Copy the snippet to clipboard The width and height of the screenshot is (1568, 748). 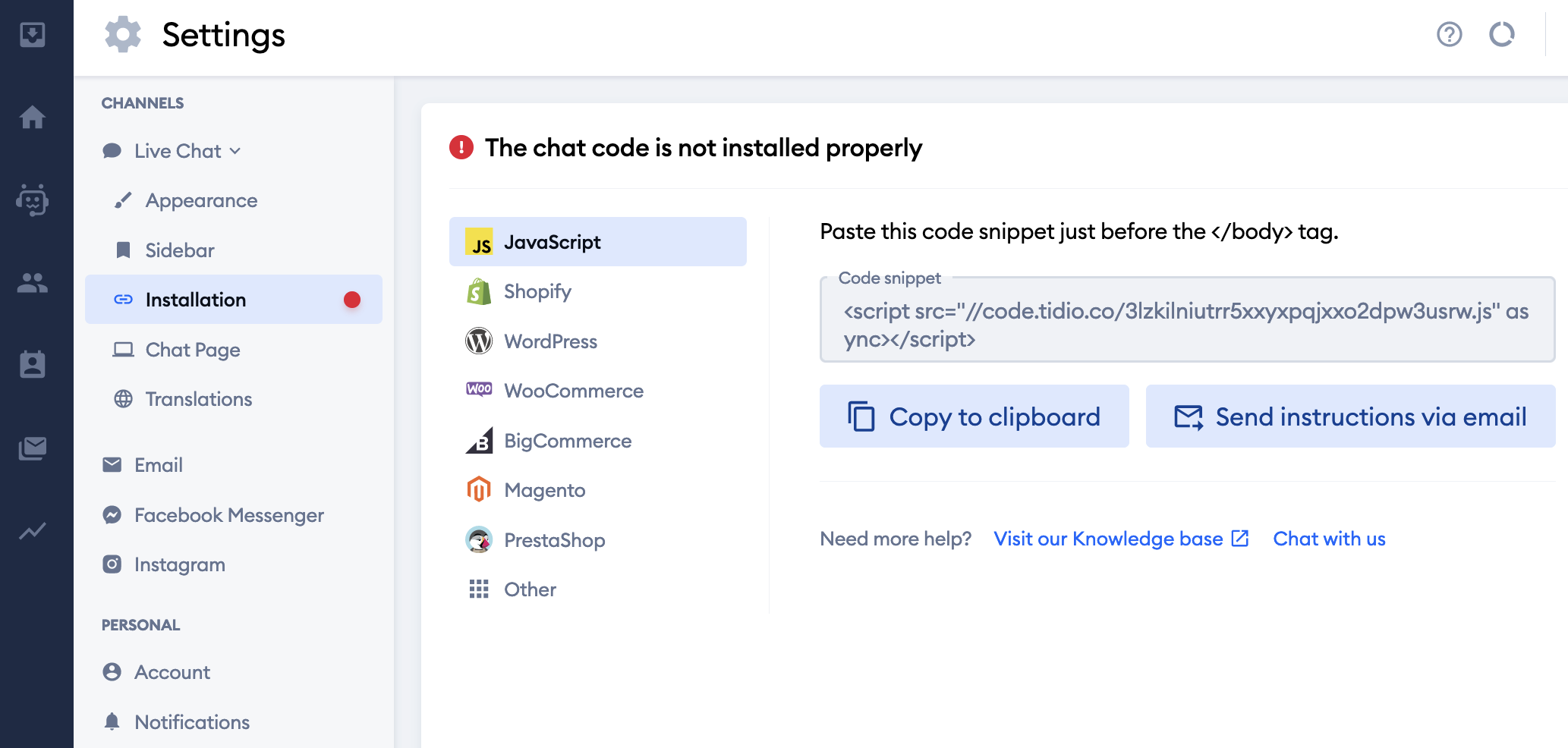tap(974, 416)
